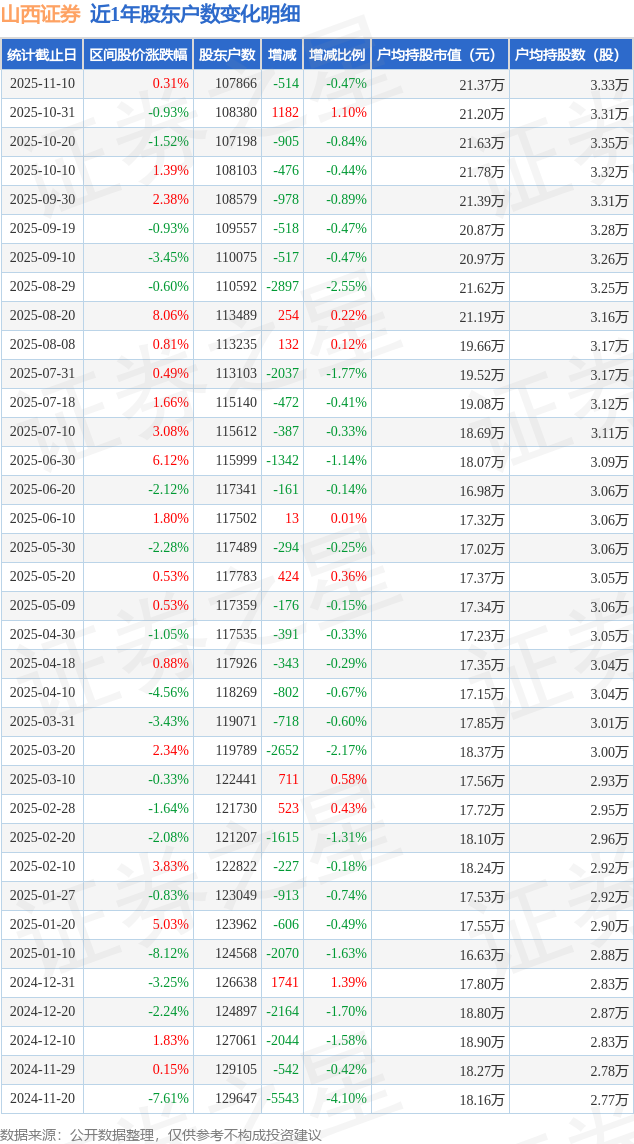Select the 21.78万 holding value cell
Image resolution: width=634 pixels, height=1144 pixels.
coord(481,171)
